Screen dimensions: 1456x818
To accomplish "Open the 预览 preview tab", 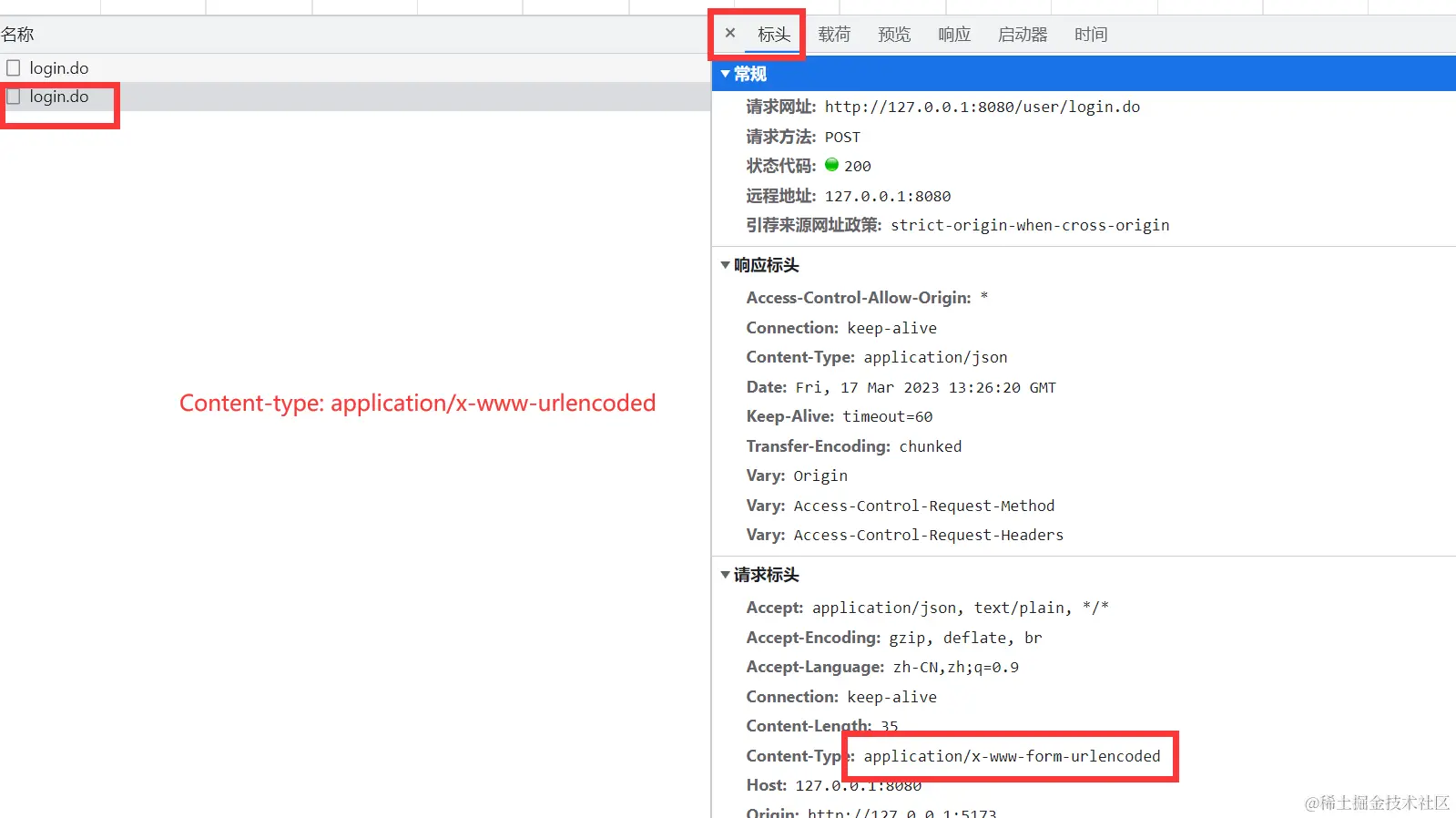I will tap(894, 35).
